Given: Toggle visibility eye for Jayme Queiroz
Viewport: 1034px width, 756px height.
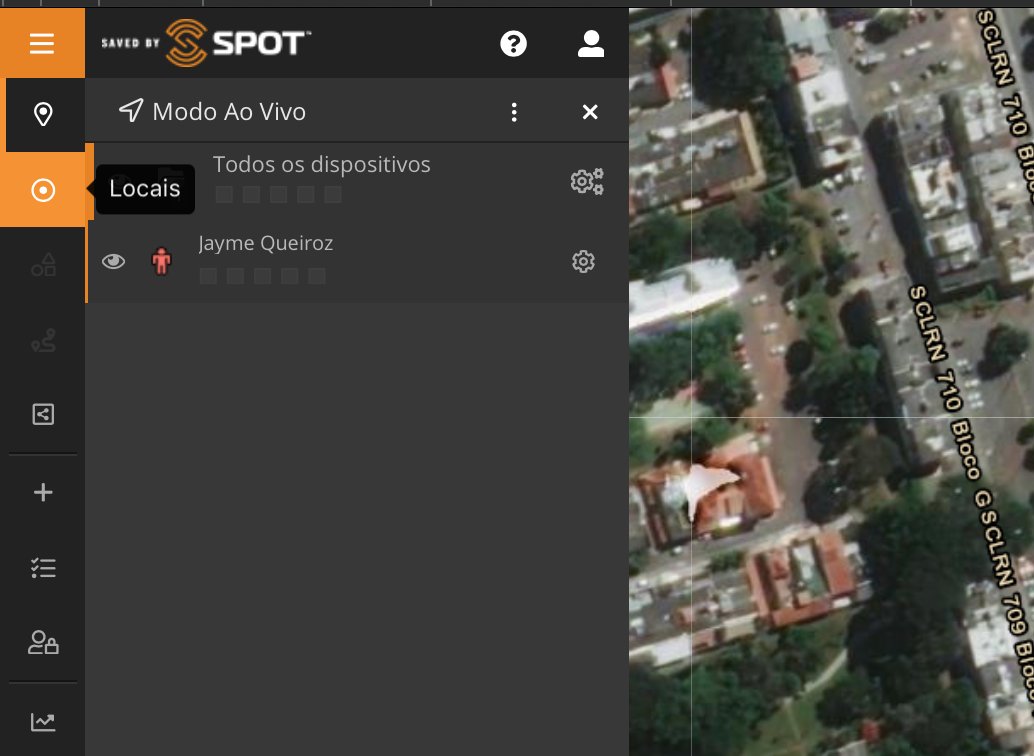Looking at the screenshot, I should click(x=114, y=262).
